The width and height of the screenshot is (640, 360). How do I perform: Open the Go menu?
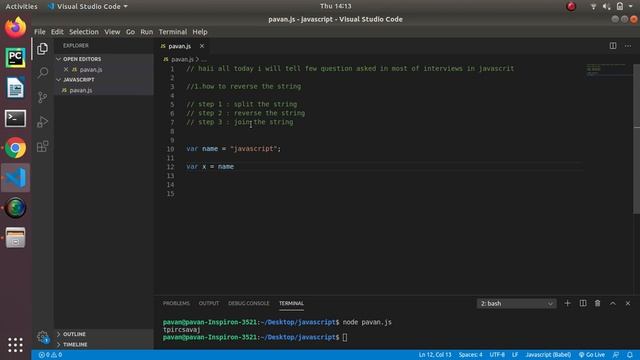click(130, 32)
